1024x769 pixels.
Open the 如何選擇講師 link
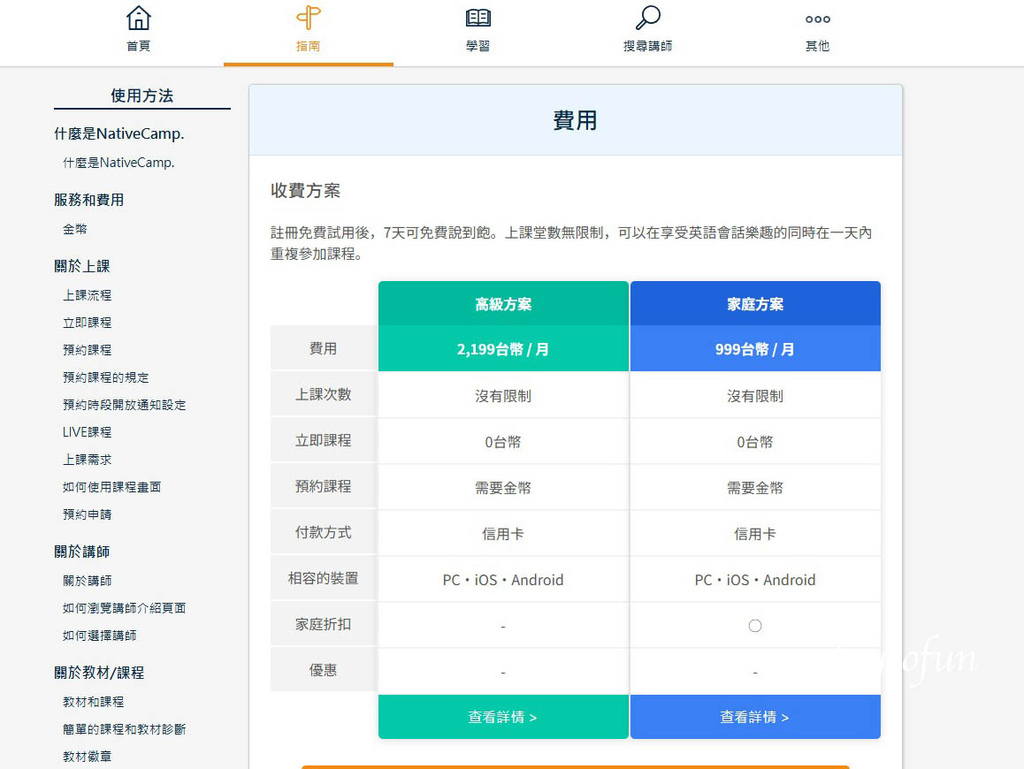pyautogui.click(x=99, y=635)
